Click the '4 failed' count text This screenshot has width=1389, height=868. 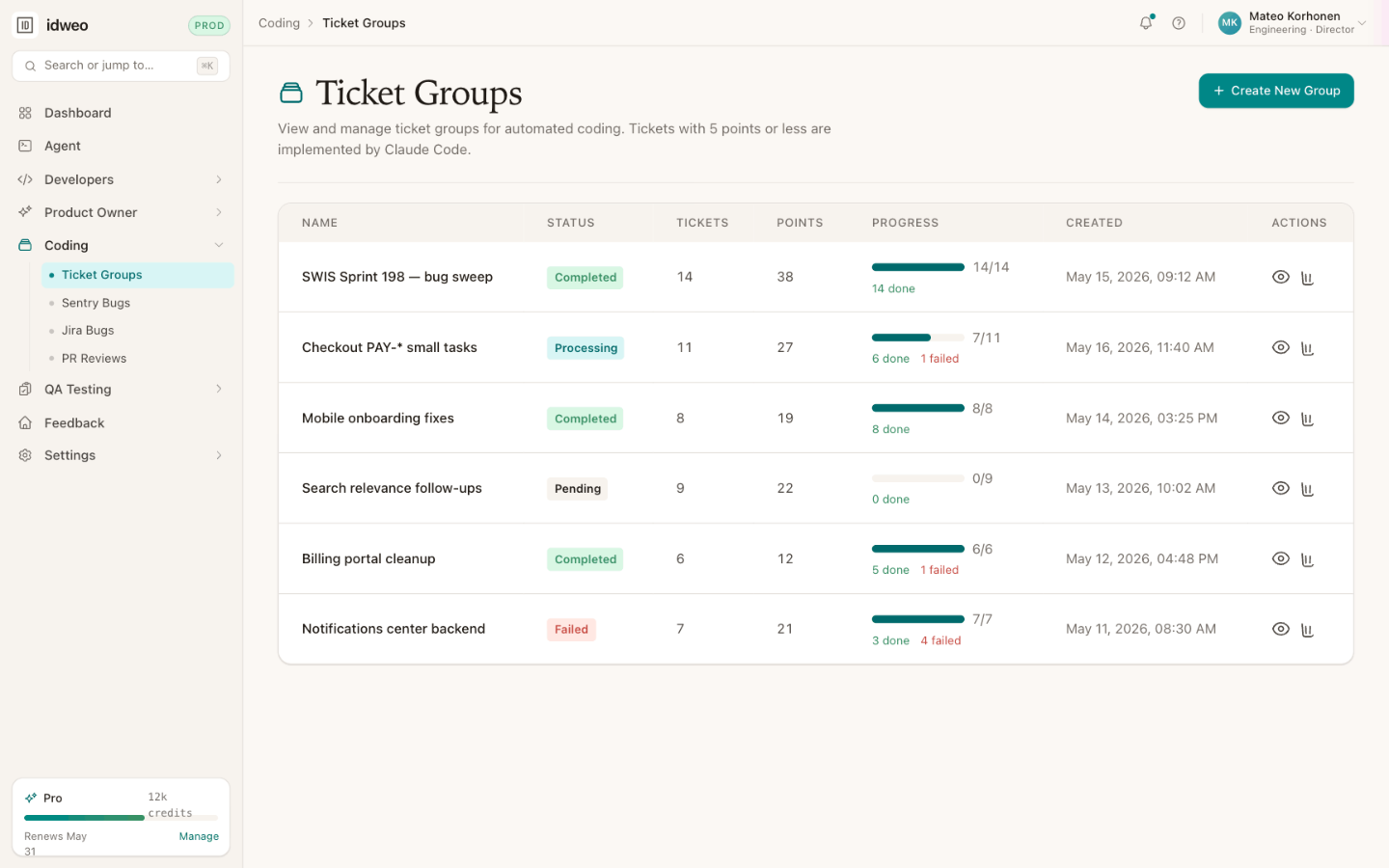pyautogui.click(x=940, y=640)
